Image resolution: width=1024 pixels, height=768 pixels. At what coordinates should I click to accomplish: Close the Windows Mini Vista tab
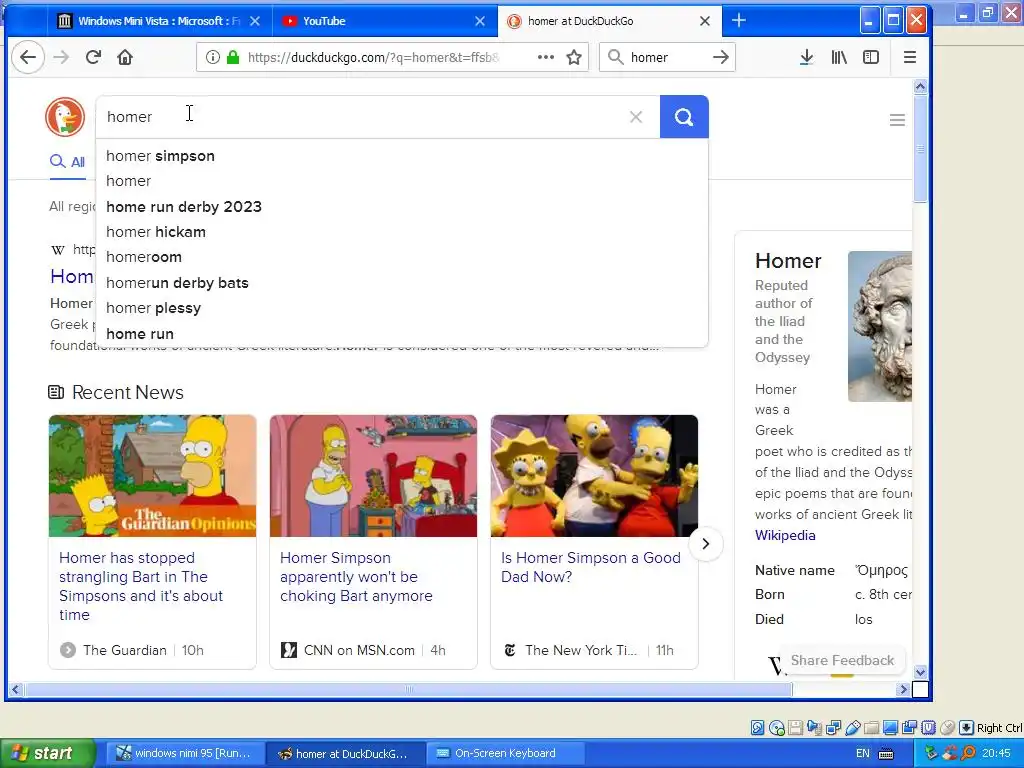click(255, 21)
